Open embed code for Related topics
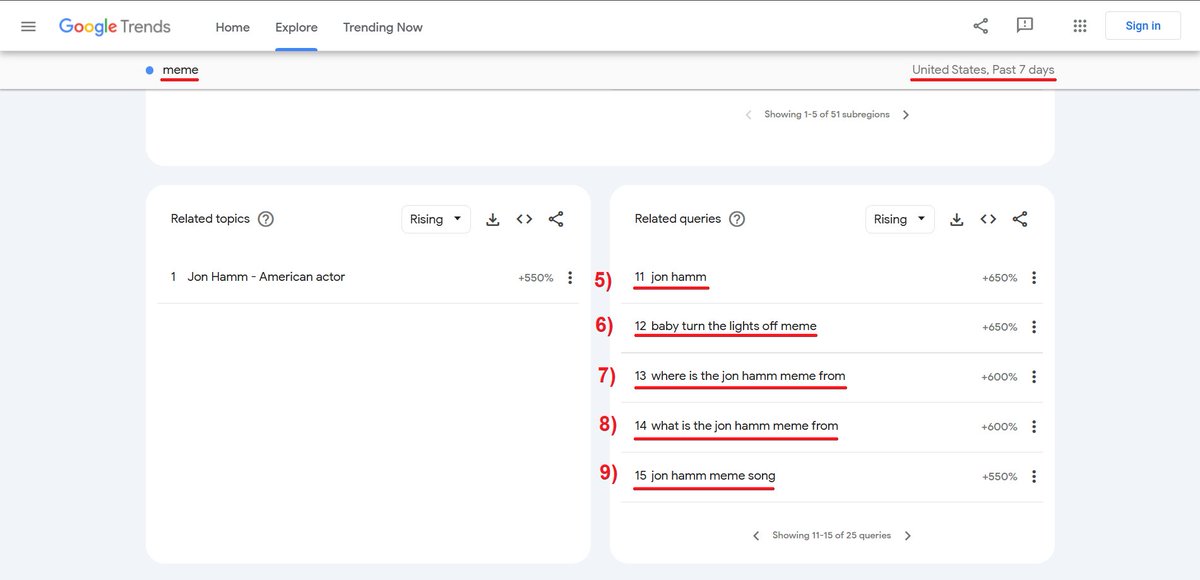Viewport: 1200px width, 580px height. (524, 219)
